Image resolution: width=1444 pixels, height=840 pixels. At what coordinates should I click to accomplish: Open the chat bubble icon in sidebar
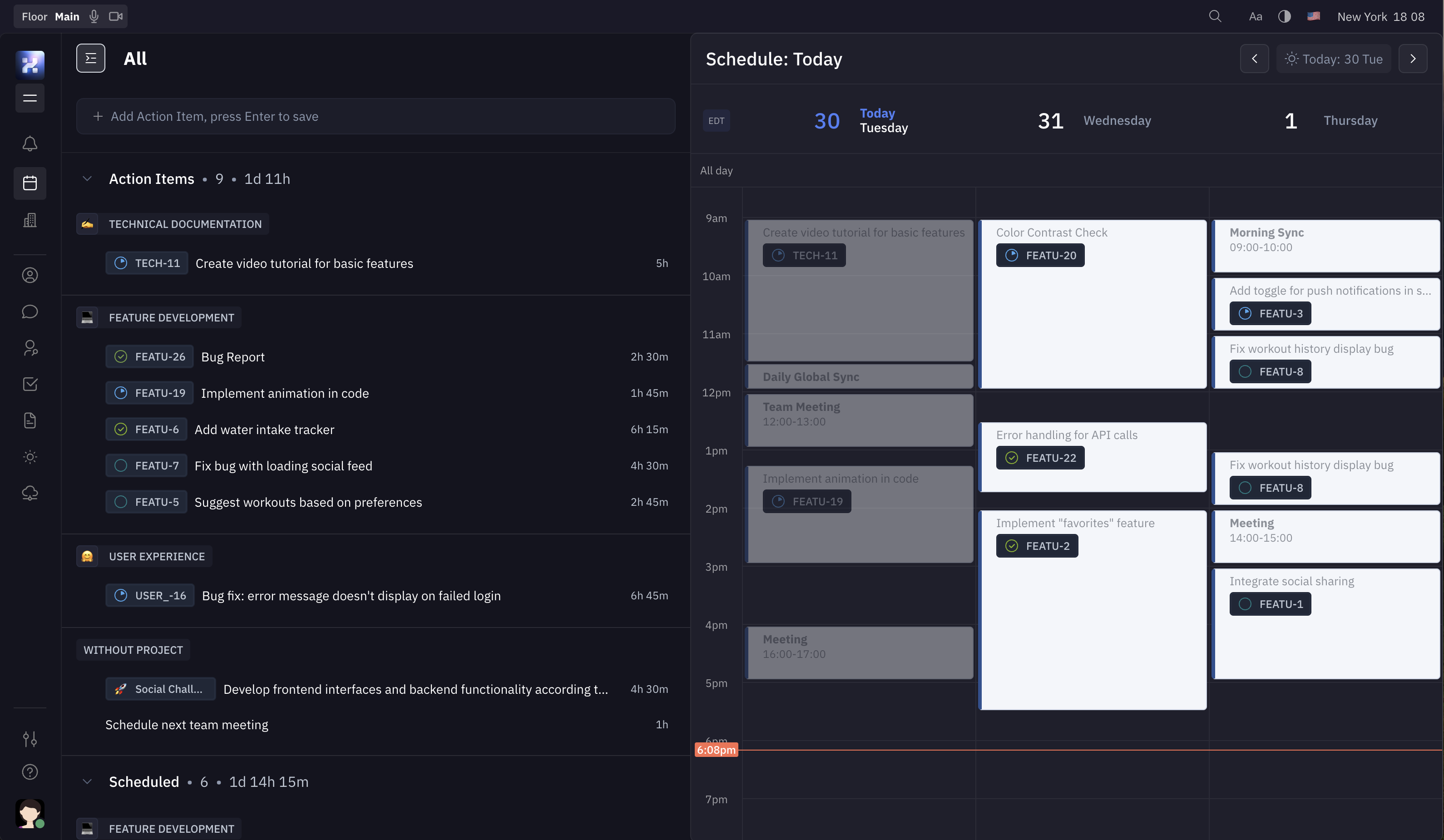[30, 311]
